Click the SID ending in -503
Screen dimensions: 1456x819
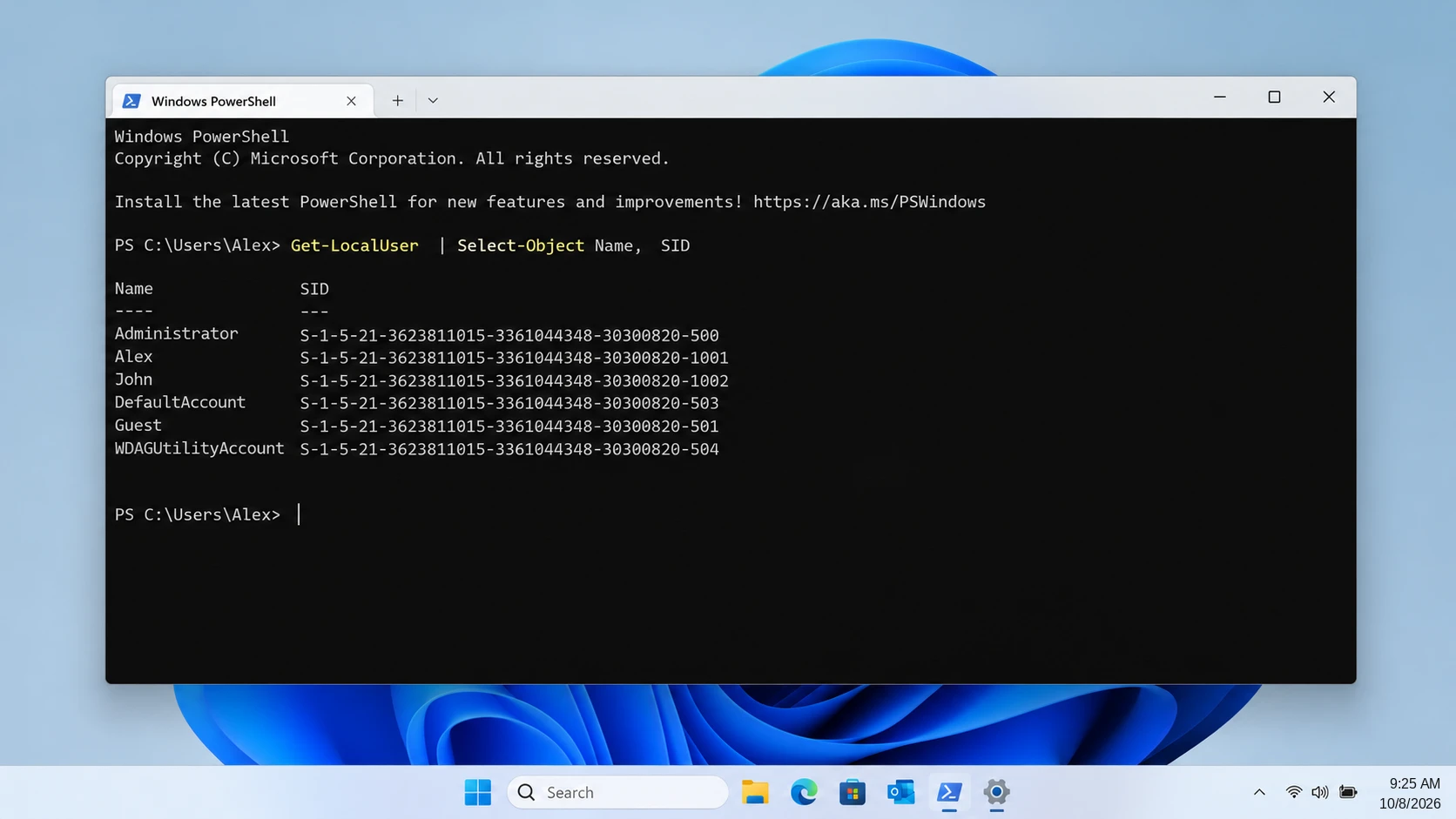[509, 403]
